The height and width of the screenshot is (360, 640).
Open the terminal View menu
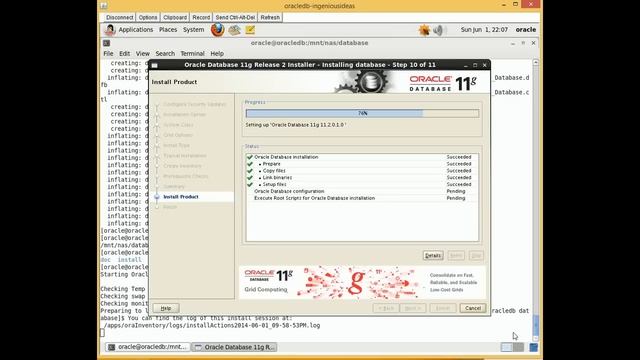pos(142,53)
